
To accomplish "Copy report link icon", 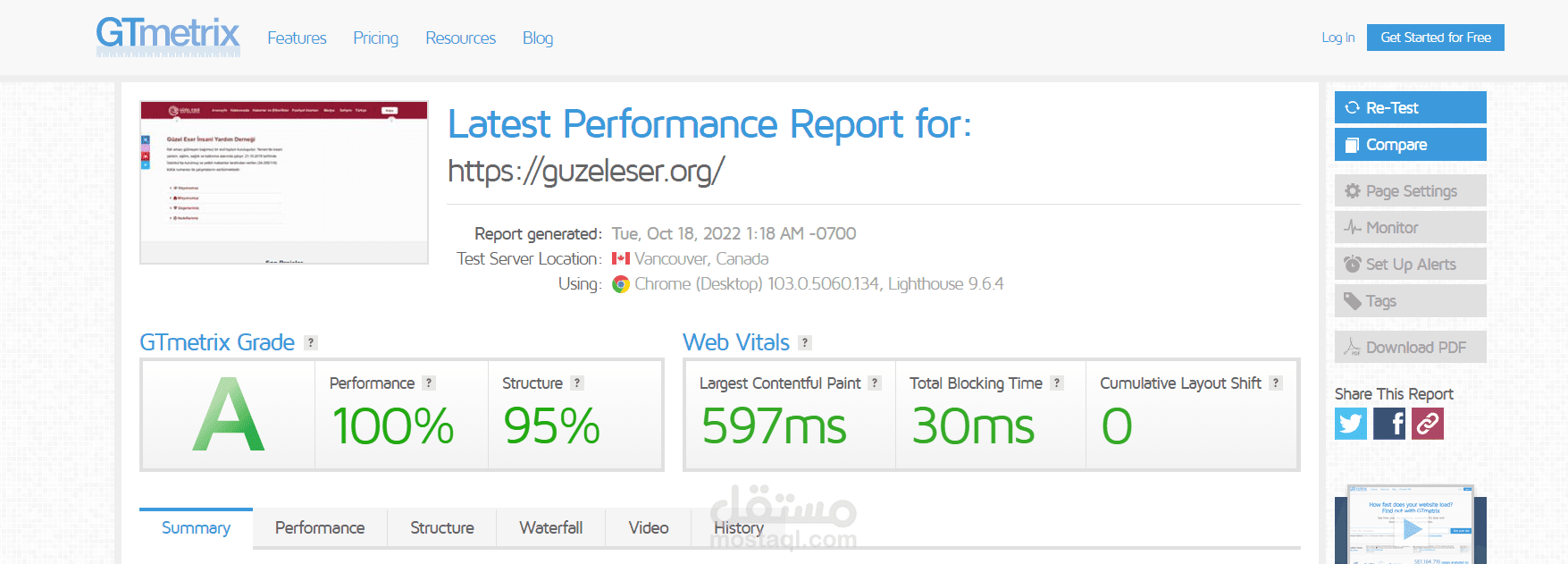I will click(x=1428, y=424).
